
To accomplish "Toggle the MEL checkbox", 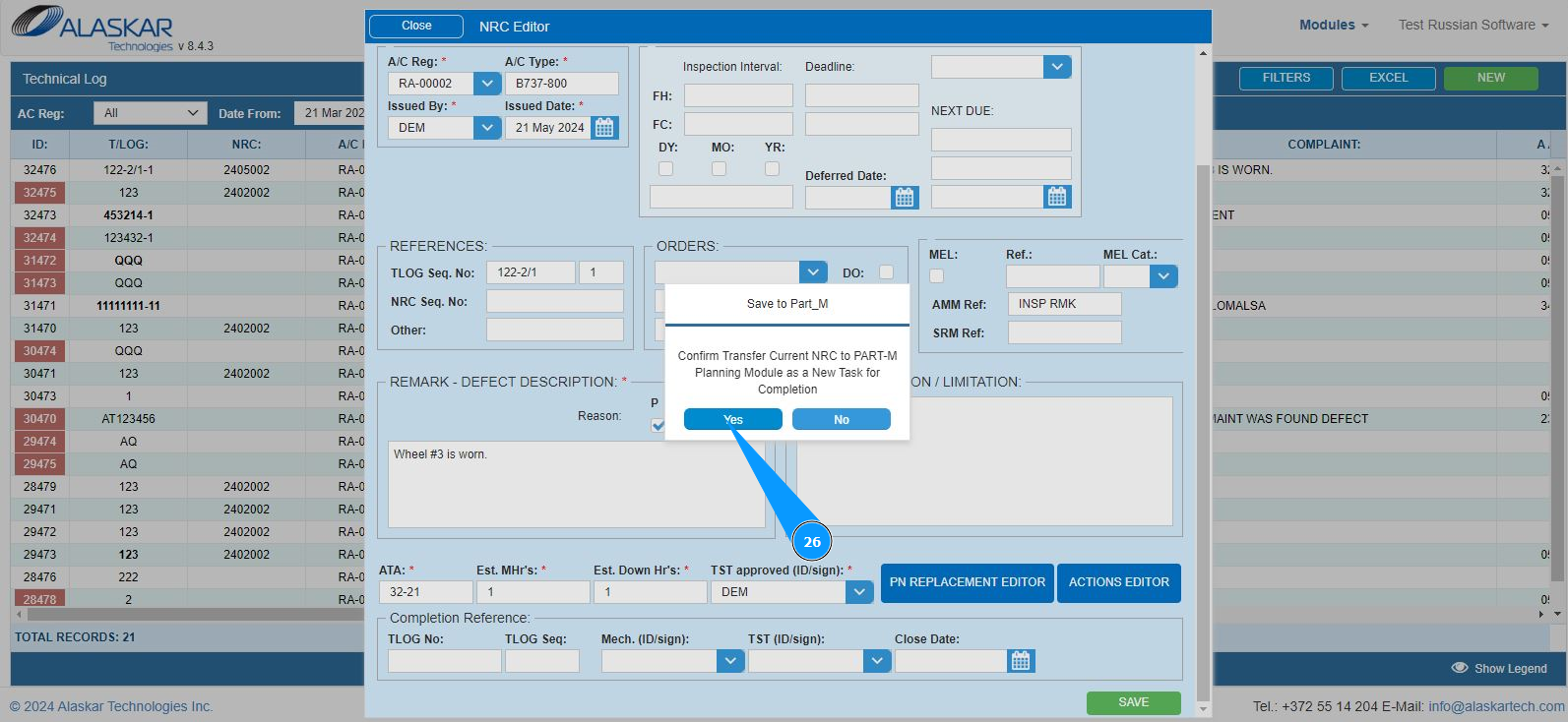I will tap(937, 276).
